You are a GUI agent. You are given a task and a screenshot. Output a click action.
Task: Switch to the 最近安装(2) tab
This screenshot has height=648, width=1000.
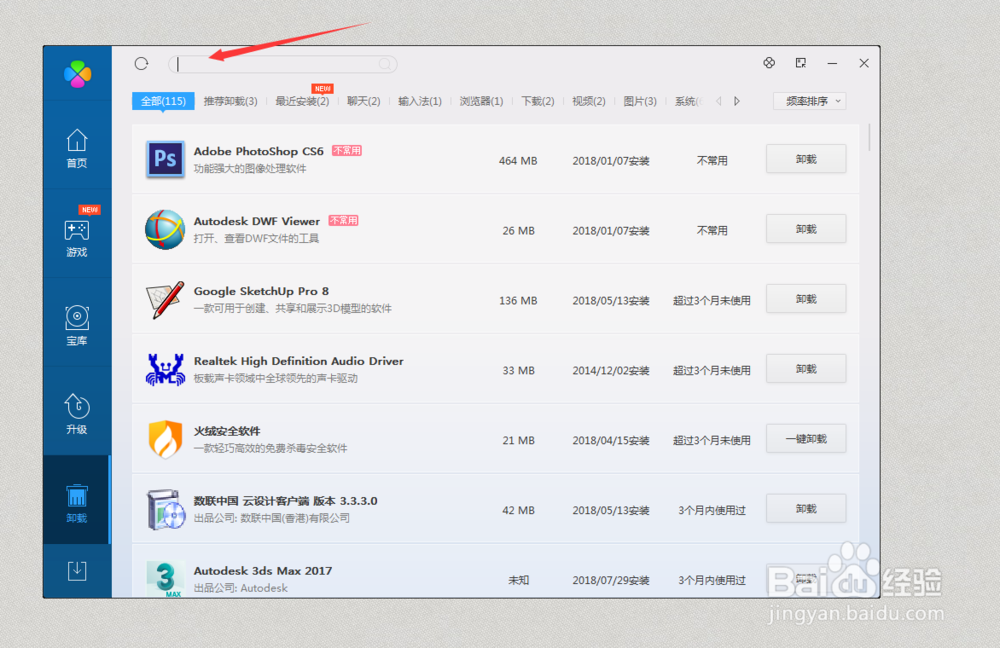pos(302,101)
